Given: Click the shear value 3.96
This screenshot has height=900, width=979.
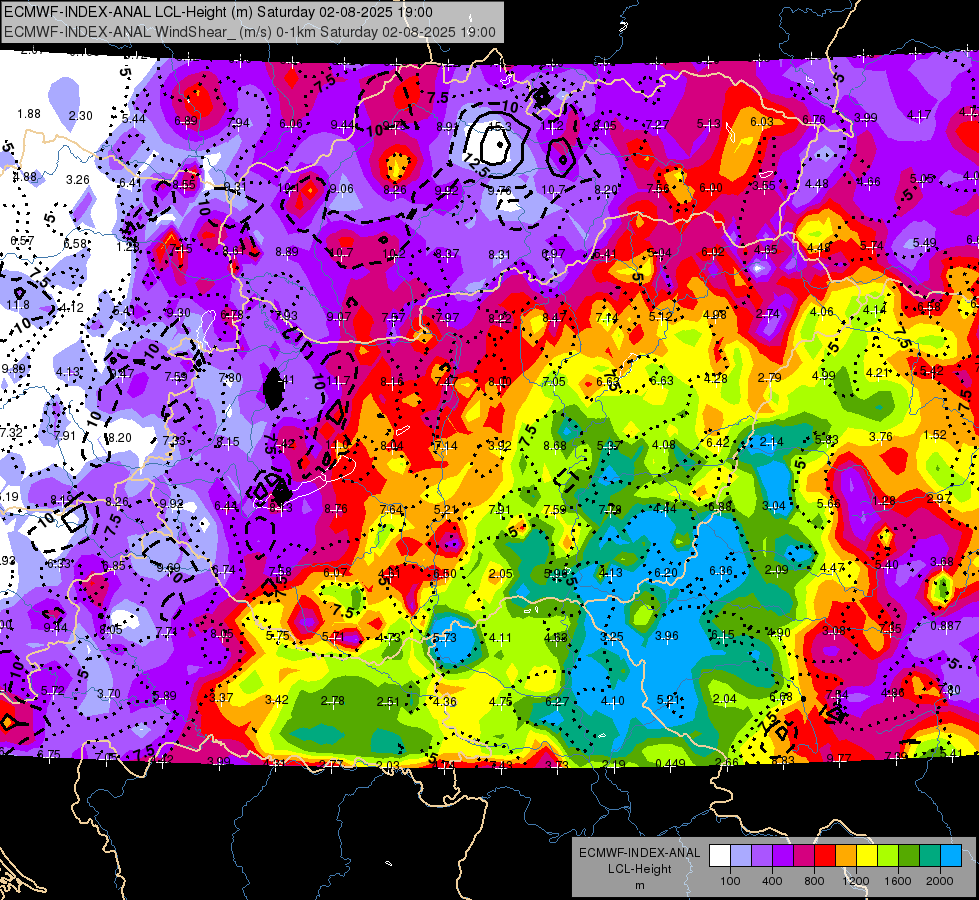Looking at the screenshot, I should tap(667, 636).
